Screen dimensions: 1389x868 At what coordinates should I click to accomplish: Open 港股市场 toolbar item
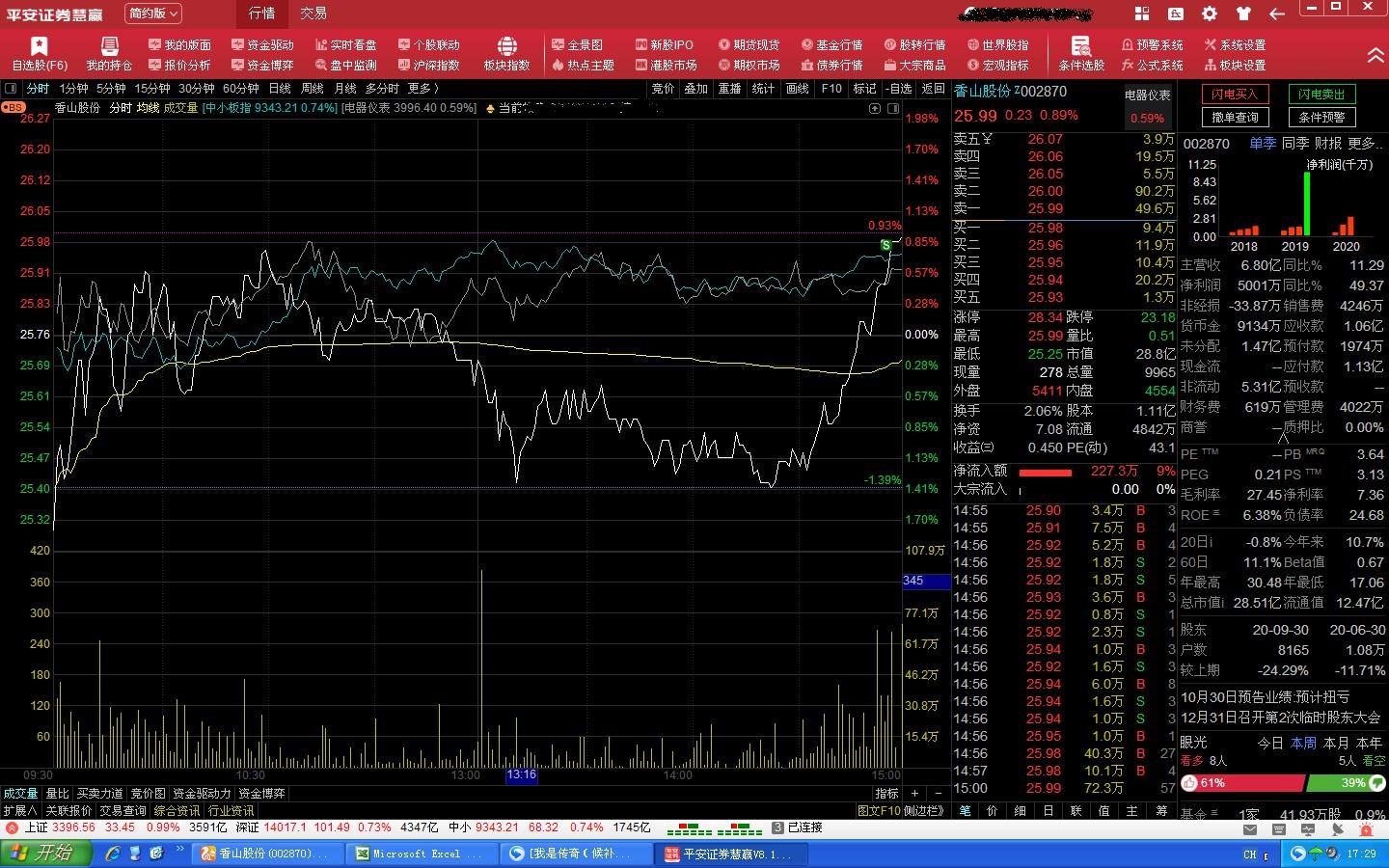[666, 65]
